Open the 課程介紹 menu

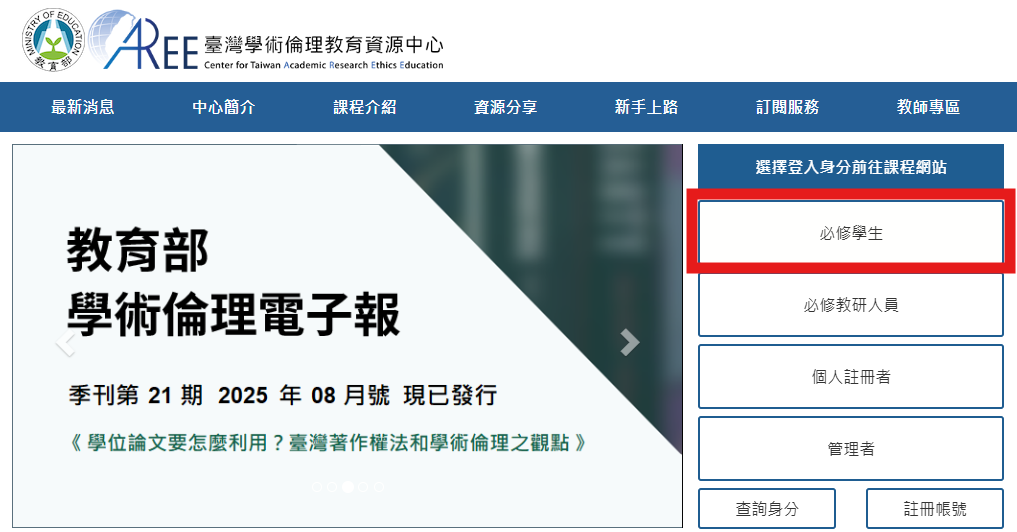365,107
